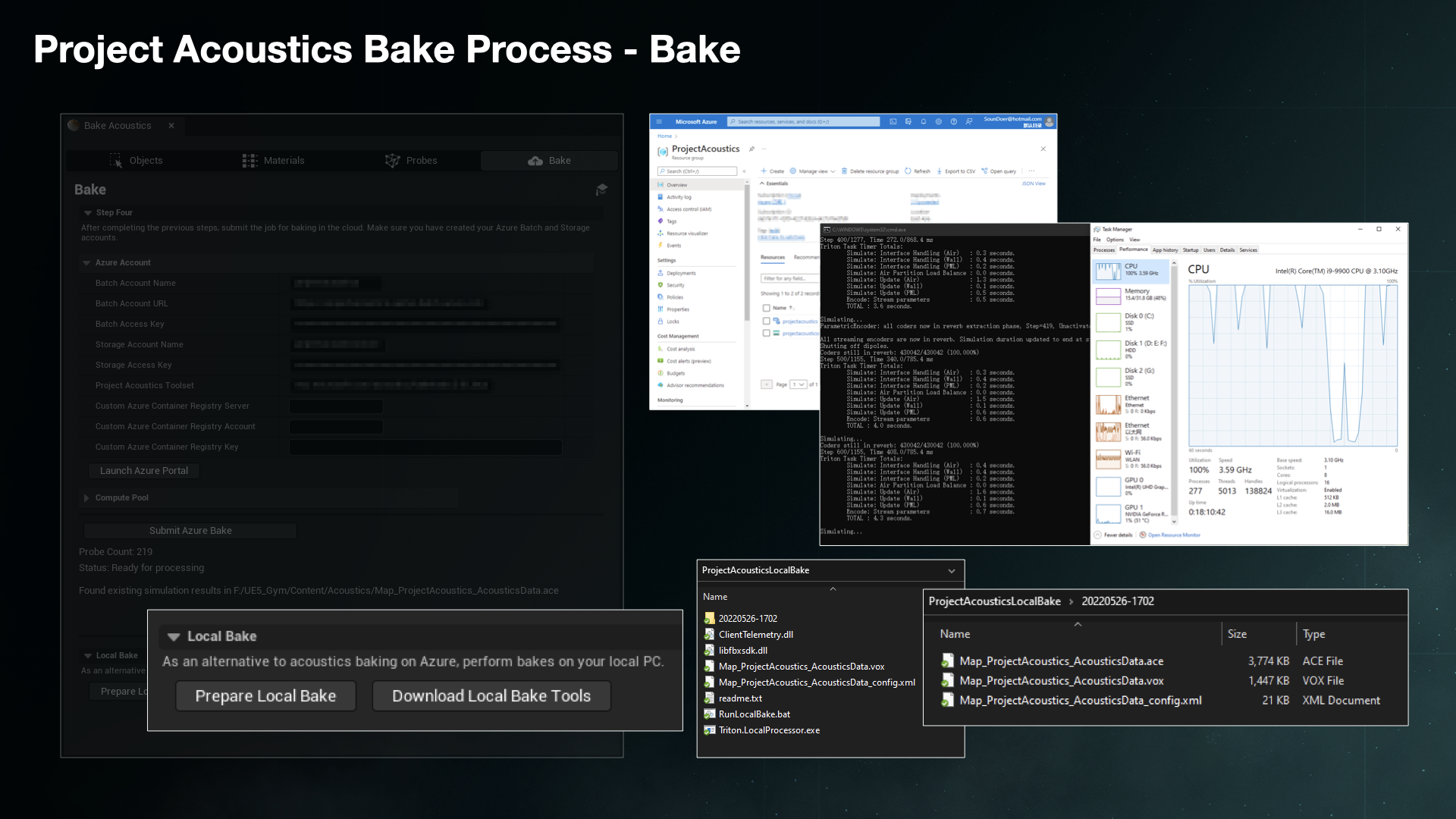This screenshot has width=1456, height=819.
Task: Select Activity log in Azure sidebar
Action: coord(679,197)
